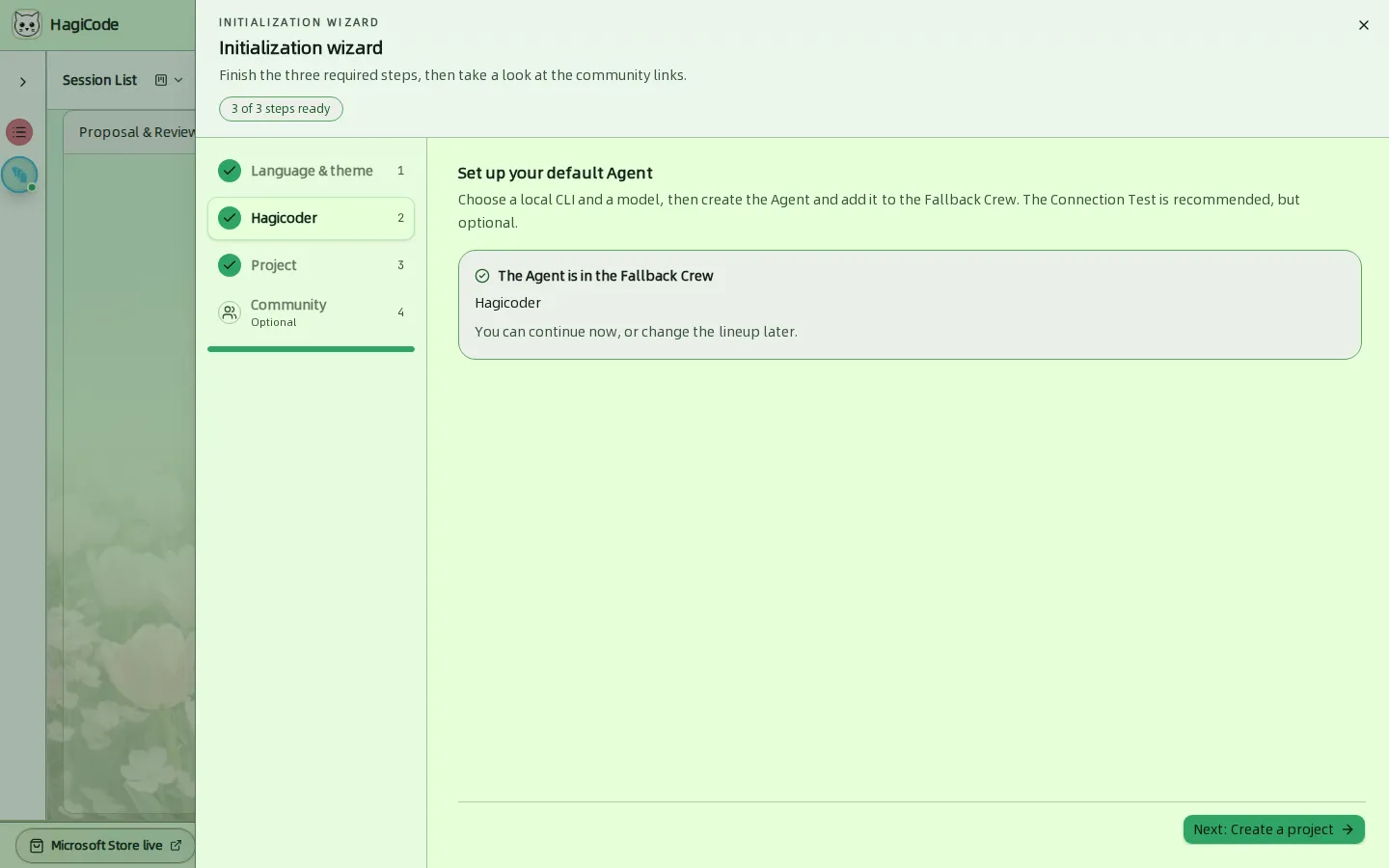1389x868 pixels.
Task: Click "The Agent is in the Fallback Crew" text
Action: pyautogui.click(x=606, y=276)
